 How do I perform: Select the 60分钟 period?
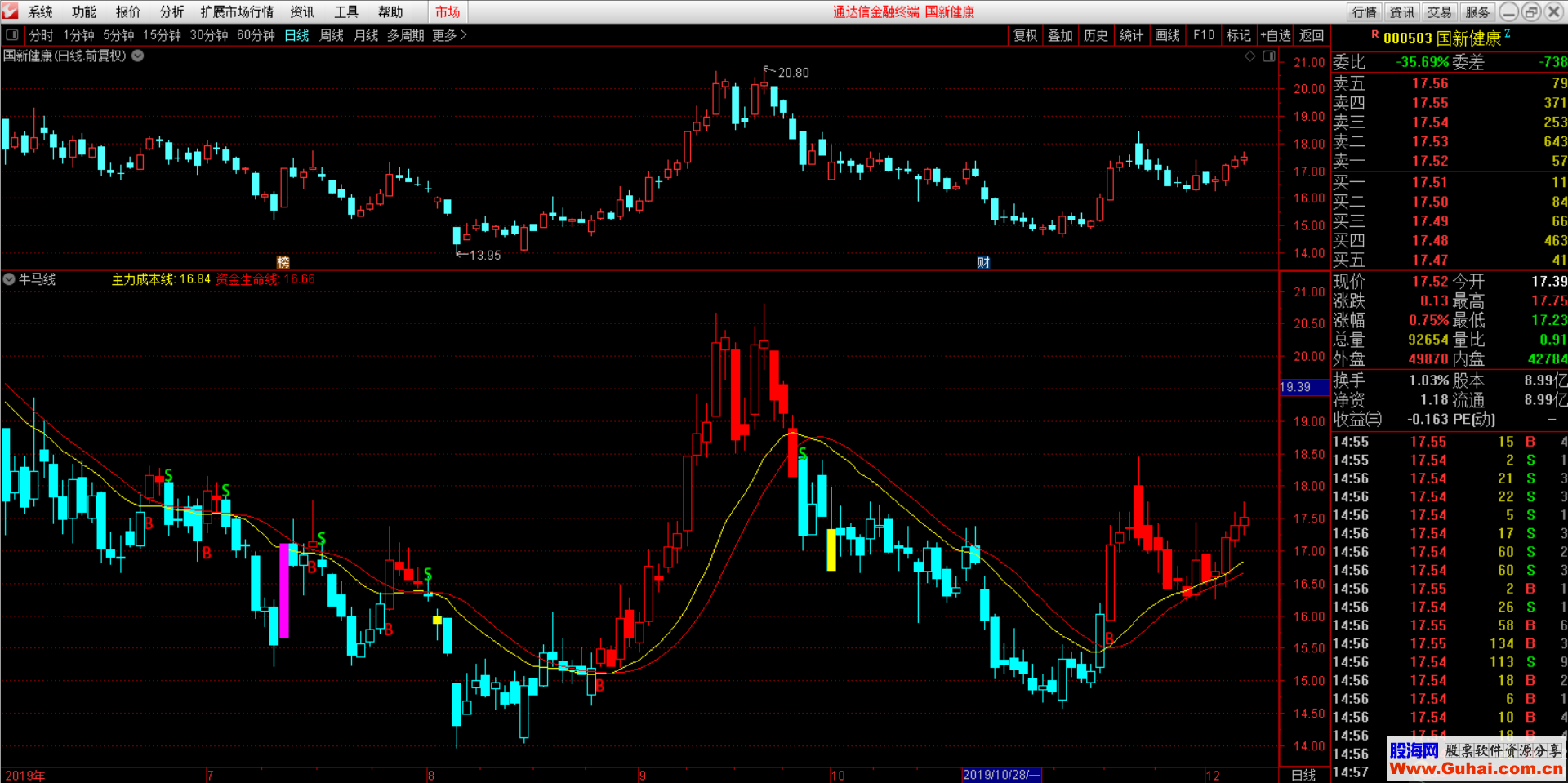click(x=256, y=35)
